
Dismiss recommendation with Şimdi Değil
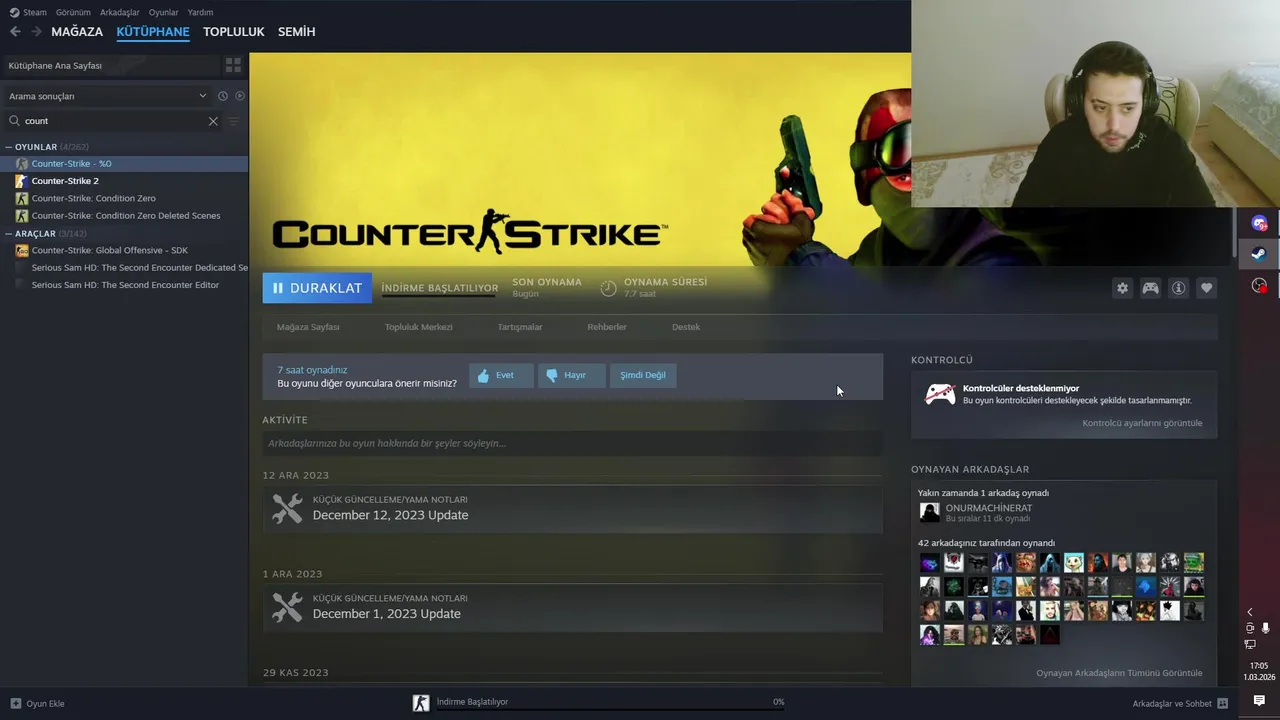click(x=643, y=375)
